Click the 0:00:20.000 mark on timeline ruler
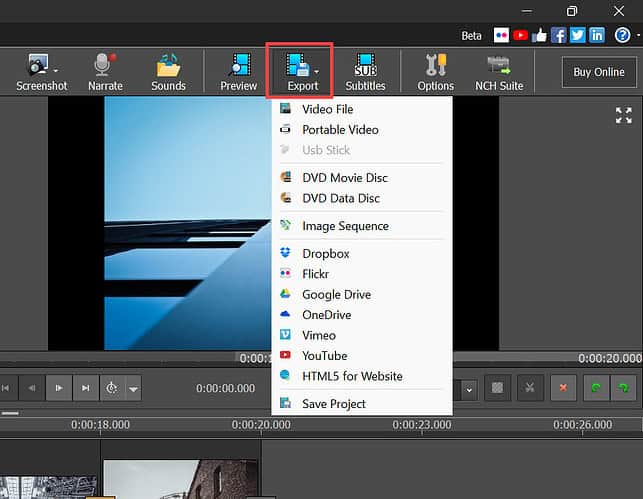 pos(261,424)
